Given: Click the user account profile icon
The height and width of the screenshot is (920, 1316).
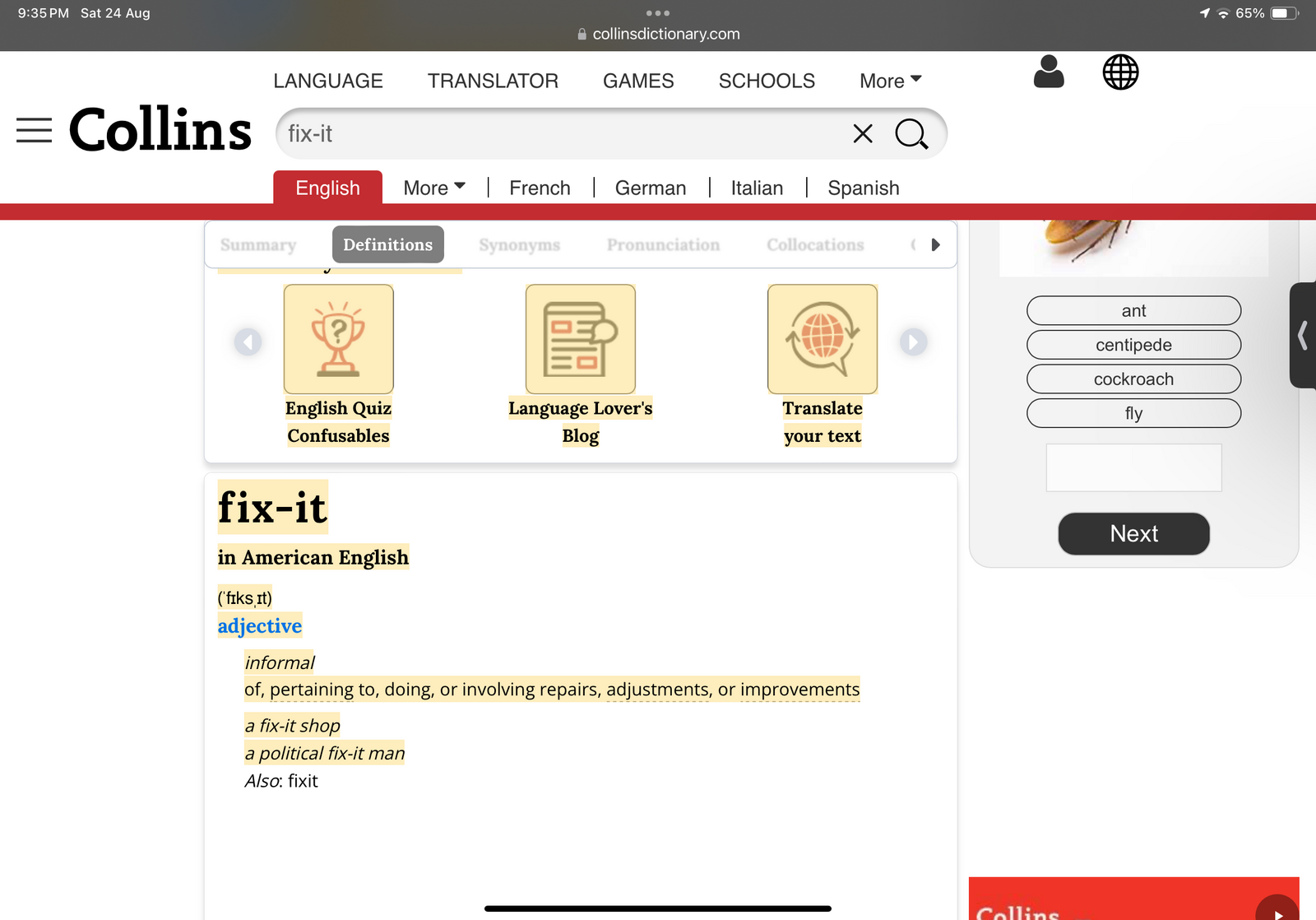Looking at the screenshot, I should [1048, 72].
